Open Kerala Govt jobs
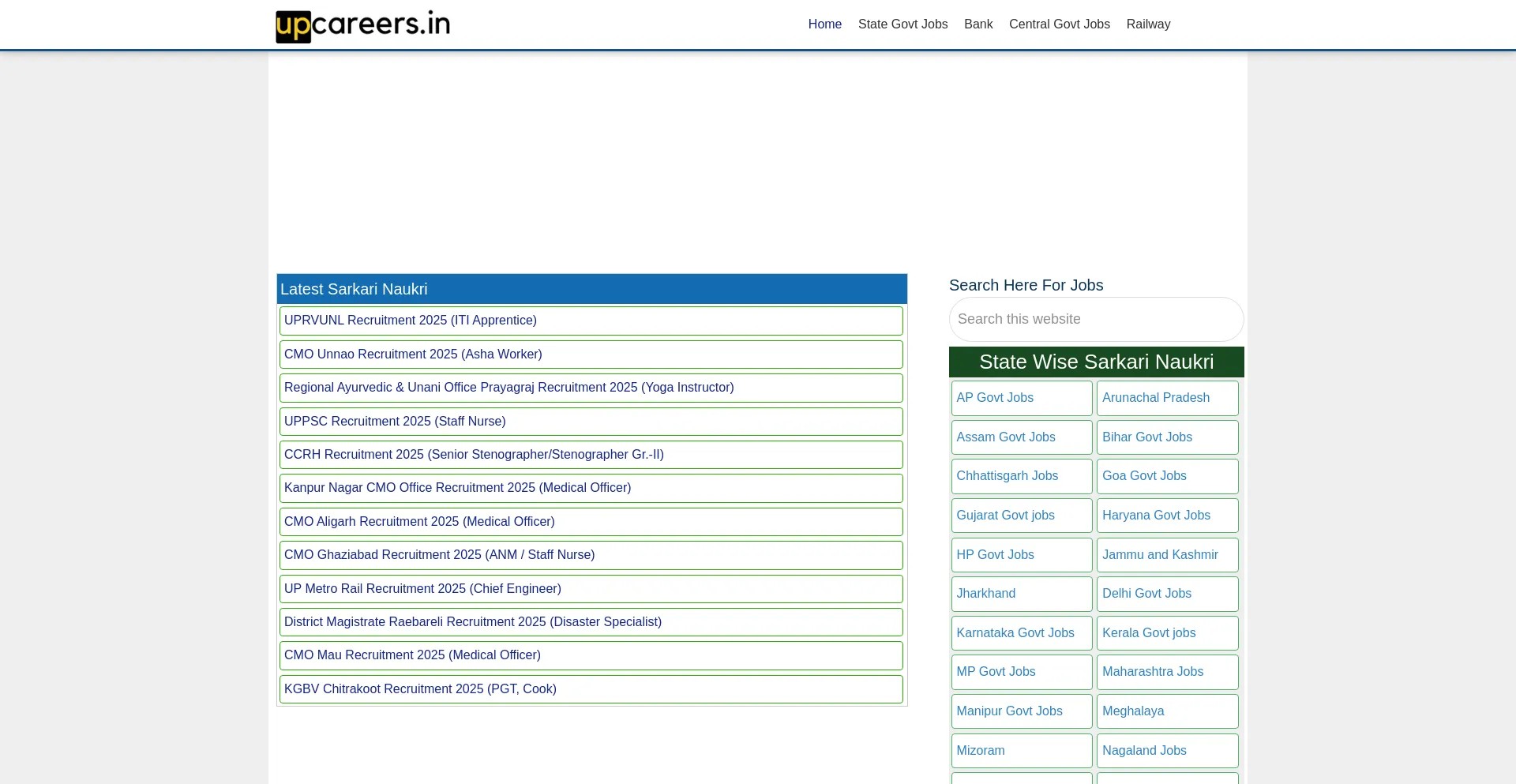This screenshot has height=784, width=1516. (x=1167, y=633)
